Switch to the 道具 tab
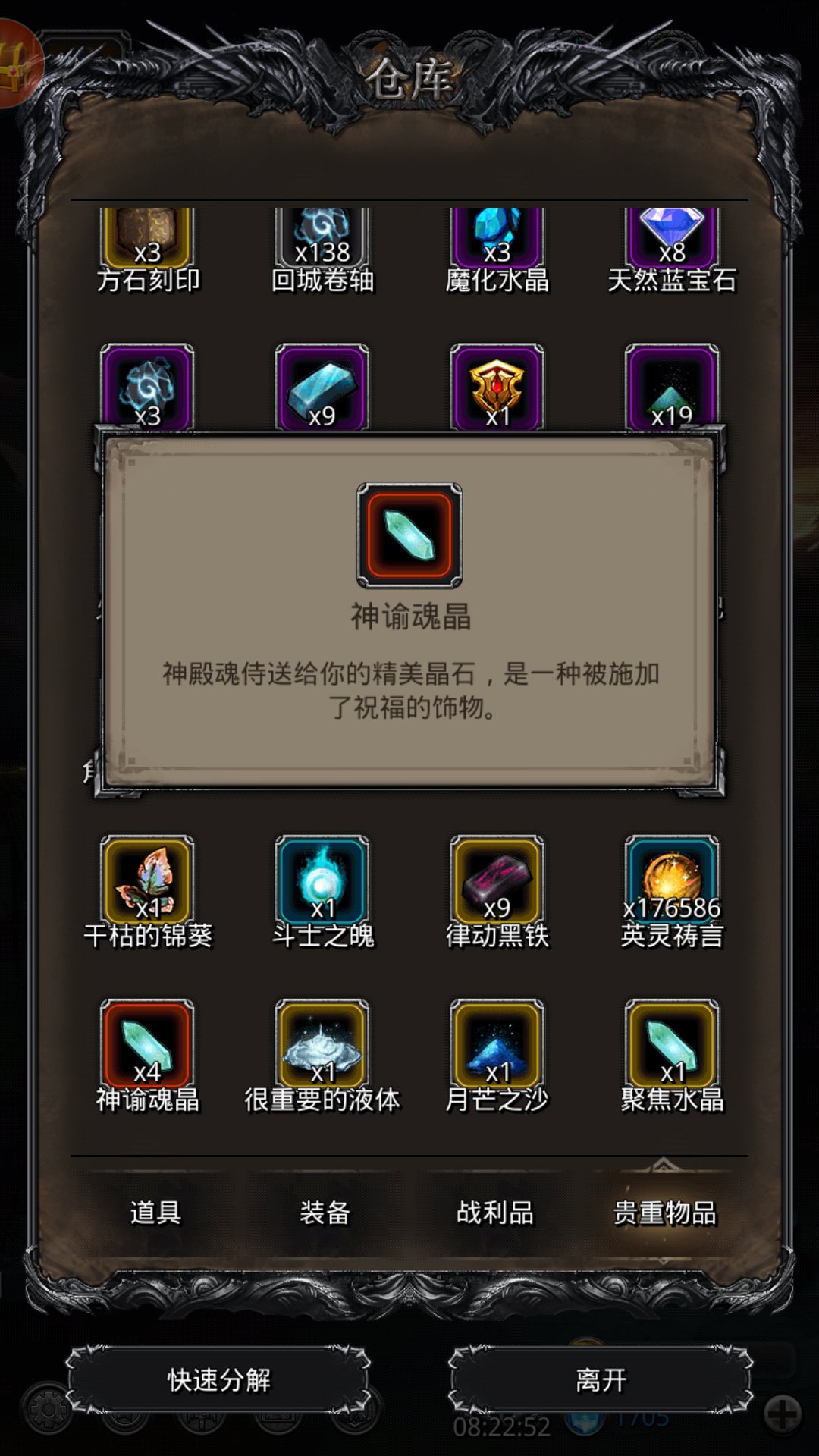Screen dimensions: 819x1456 pyautogui.click(x=155, y=1213)
